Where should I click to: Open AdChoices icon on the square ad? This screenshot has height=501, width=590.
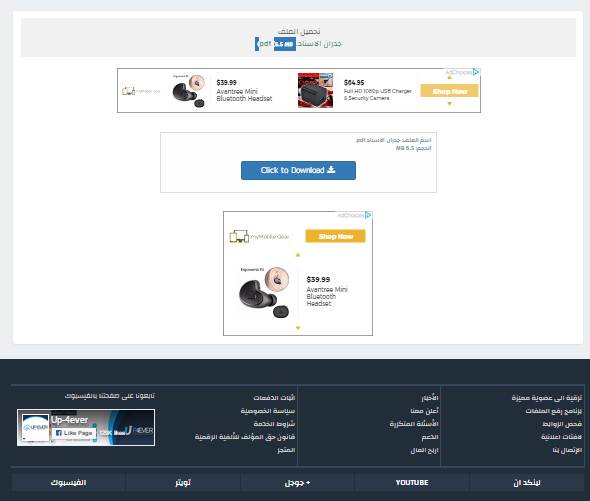(x=368, y=215)
